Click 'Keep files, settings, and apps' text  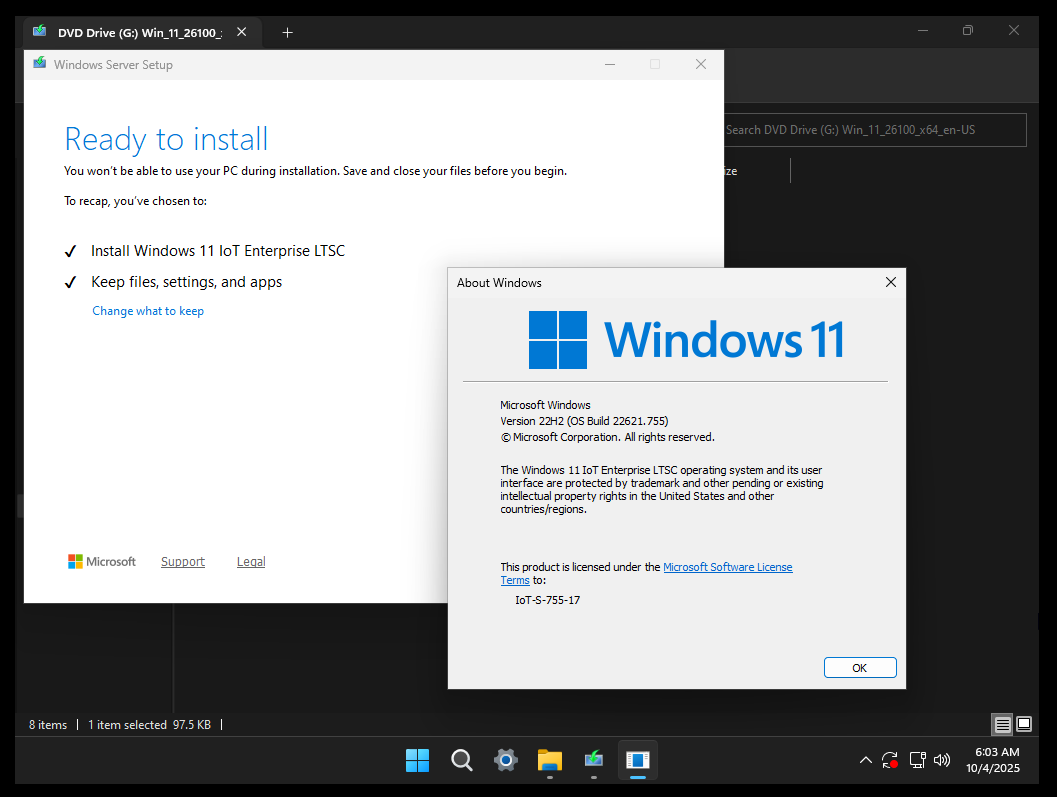(x=187, y=282)
